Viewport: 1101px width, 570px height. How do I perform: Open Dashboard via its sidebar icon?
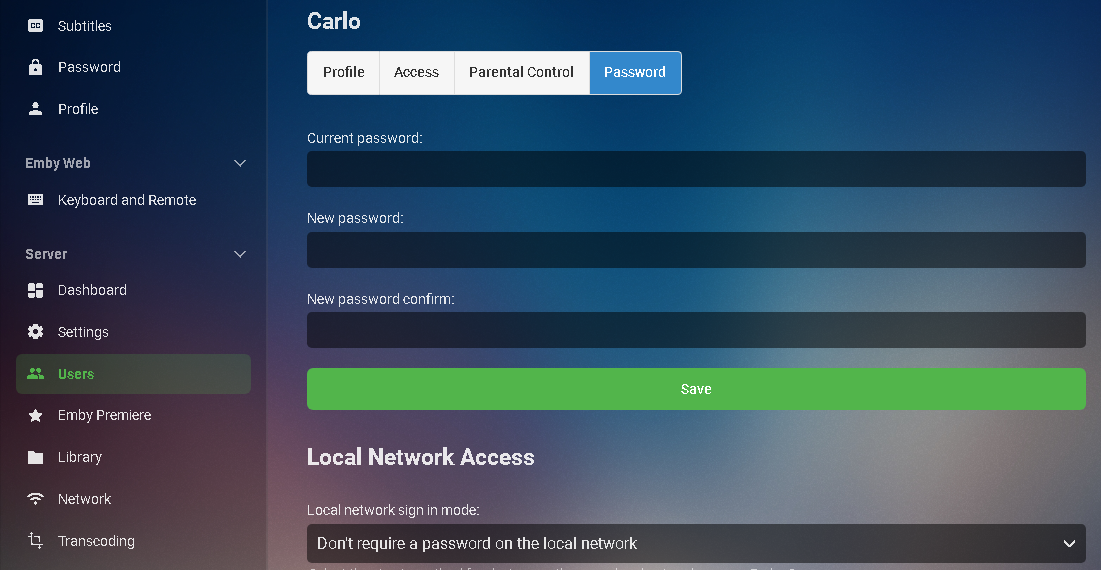(x=36, y=290)
